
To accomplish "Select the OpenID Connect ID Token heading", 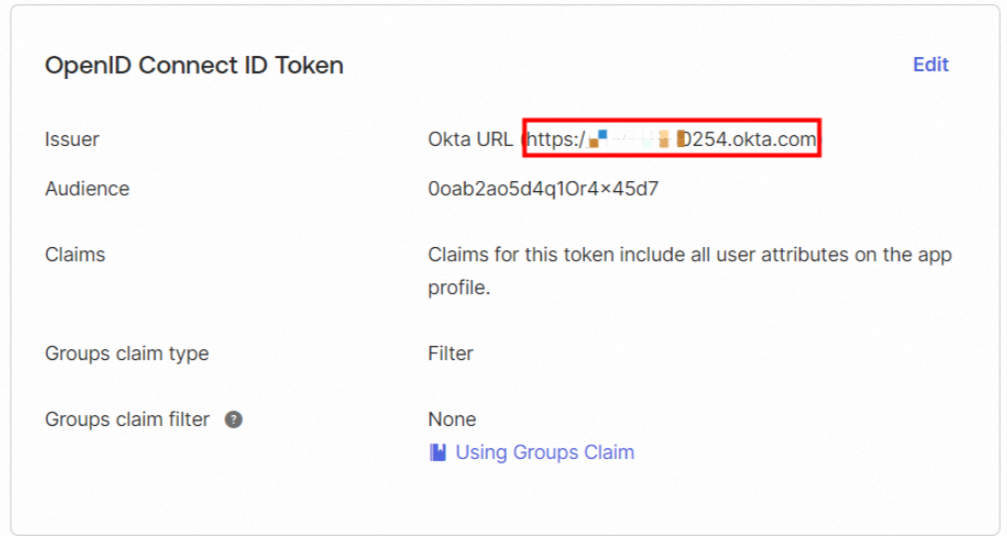I will 194,66.
